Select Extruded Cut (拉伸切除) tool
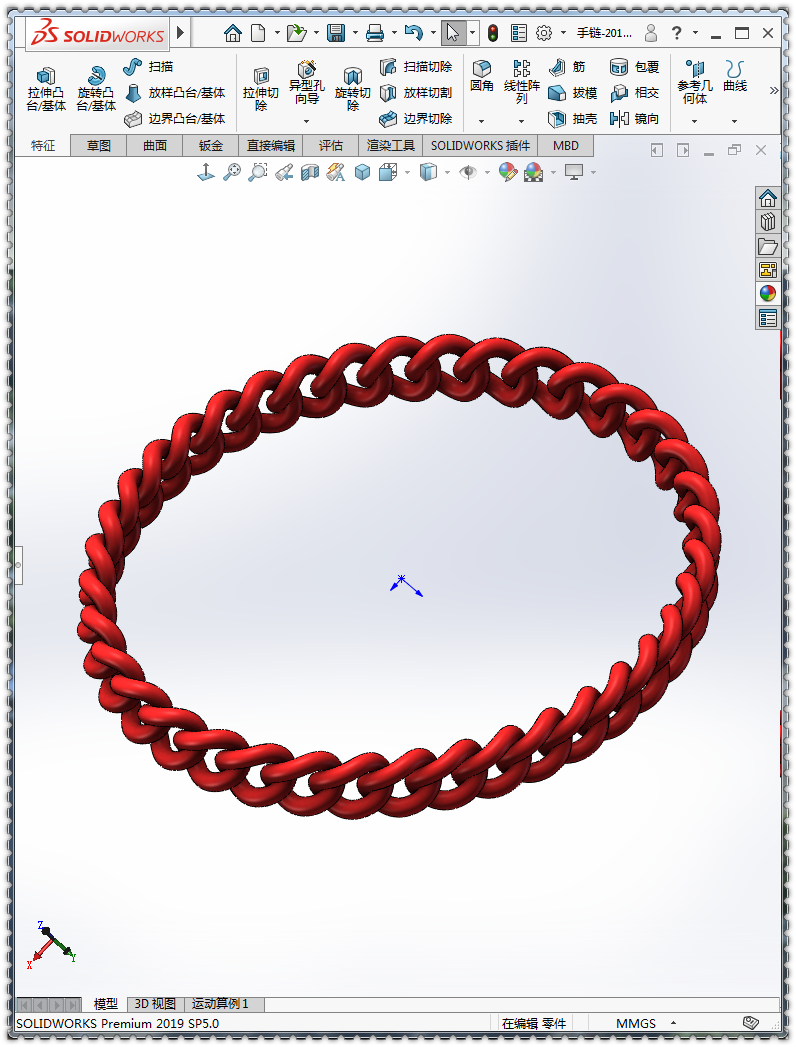 (x=261, y=89)
